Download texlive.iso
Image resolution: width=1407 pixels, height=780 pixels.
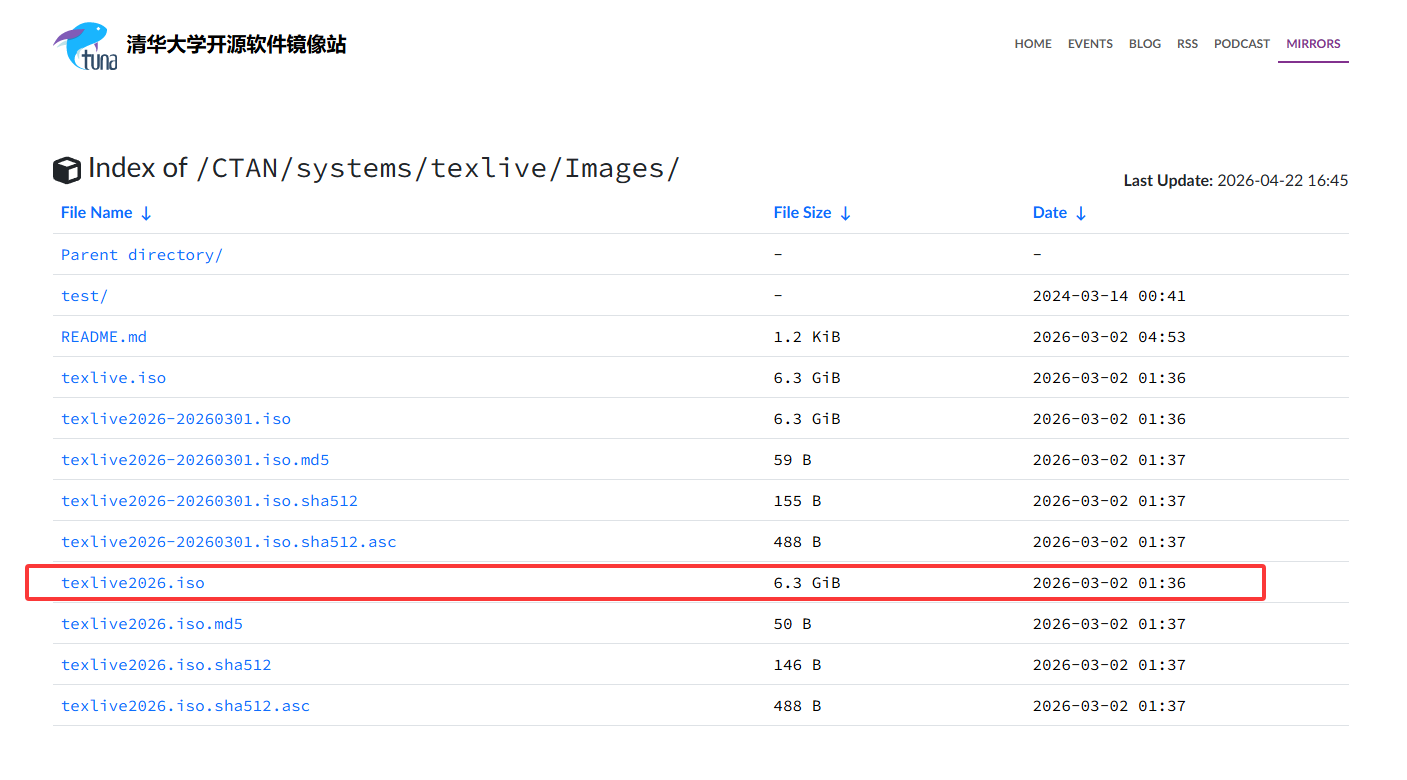tap(113, 378)
